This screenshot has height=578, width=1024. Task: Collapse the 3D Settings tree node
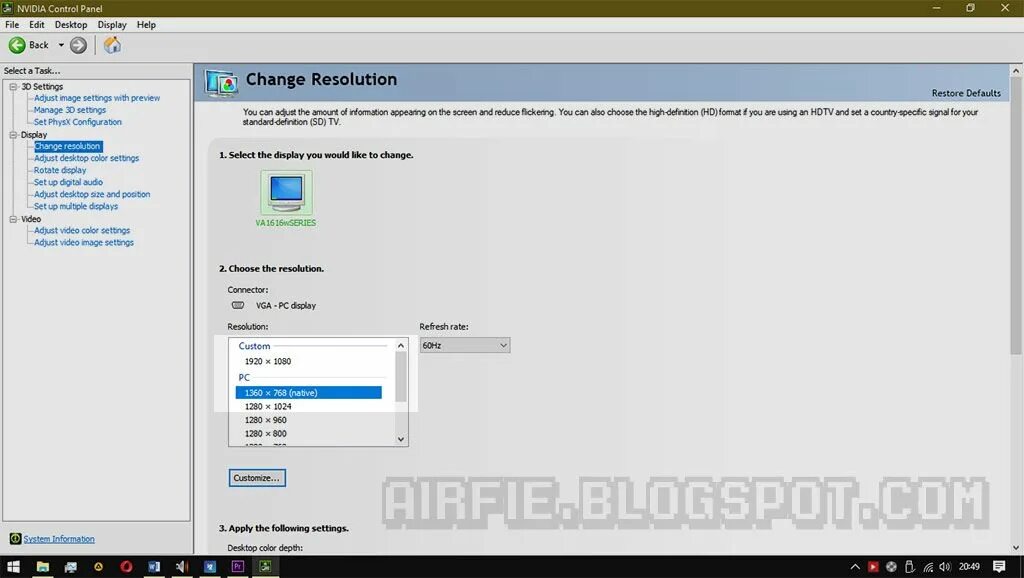(13, 86)
